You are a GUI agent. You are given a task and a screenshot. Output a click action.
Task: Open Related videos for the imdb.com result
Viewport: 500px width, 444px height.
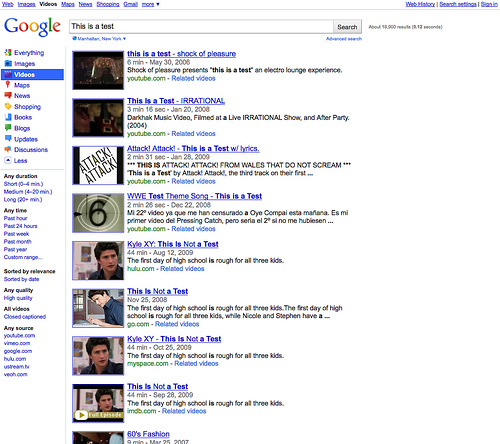click(x=184, y=411)
